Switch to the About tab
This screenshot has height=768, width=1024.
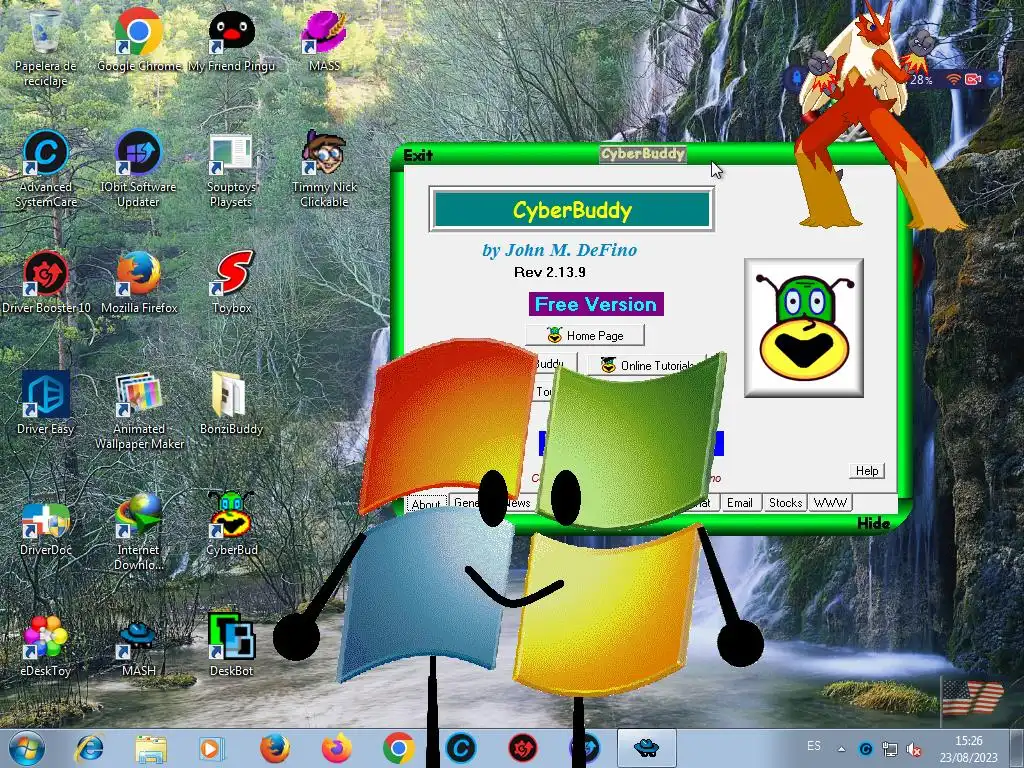point(426,504)
